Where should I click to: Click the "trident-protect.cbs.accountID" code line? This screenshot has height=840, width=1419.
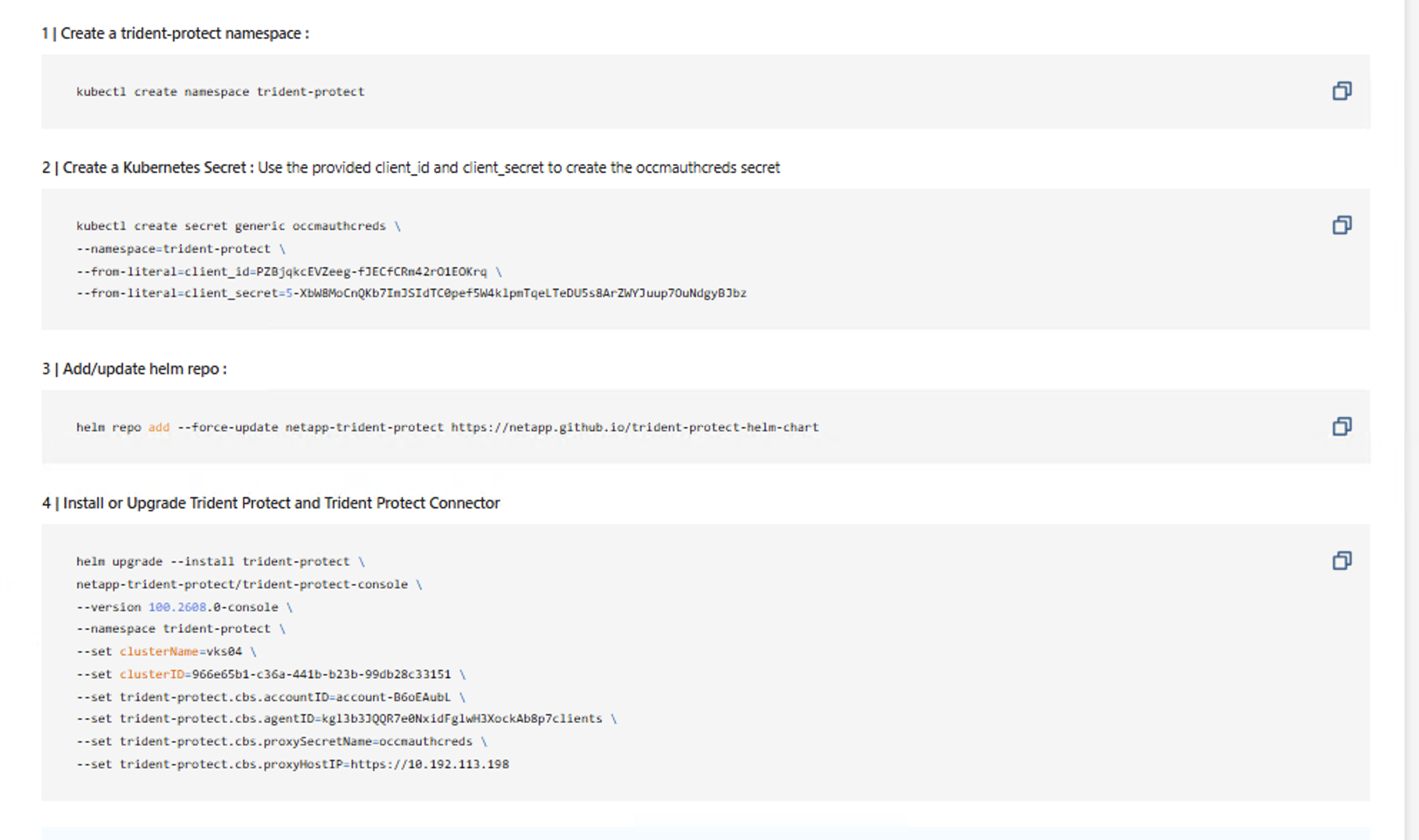(271, 697)
